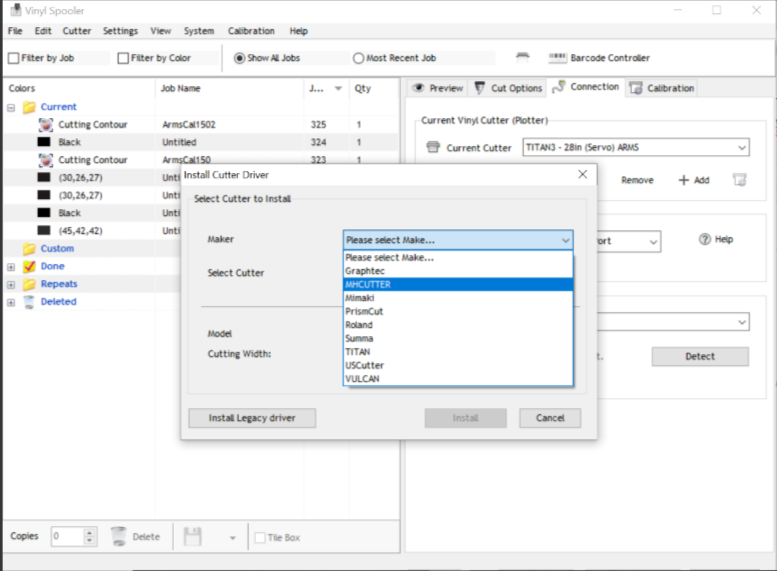Screen dimensions: 777x571
Task: Close the Install Cutter Driver dialog
Action: (x=583, y=174)
